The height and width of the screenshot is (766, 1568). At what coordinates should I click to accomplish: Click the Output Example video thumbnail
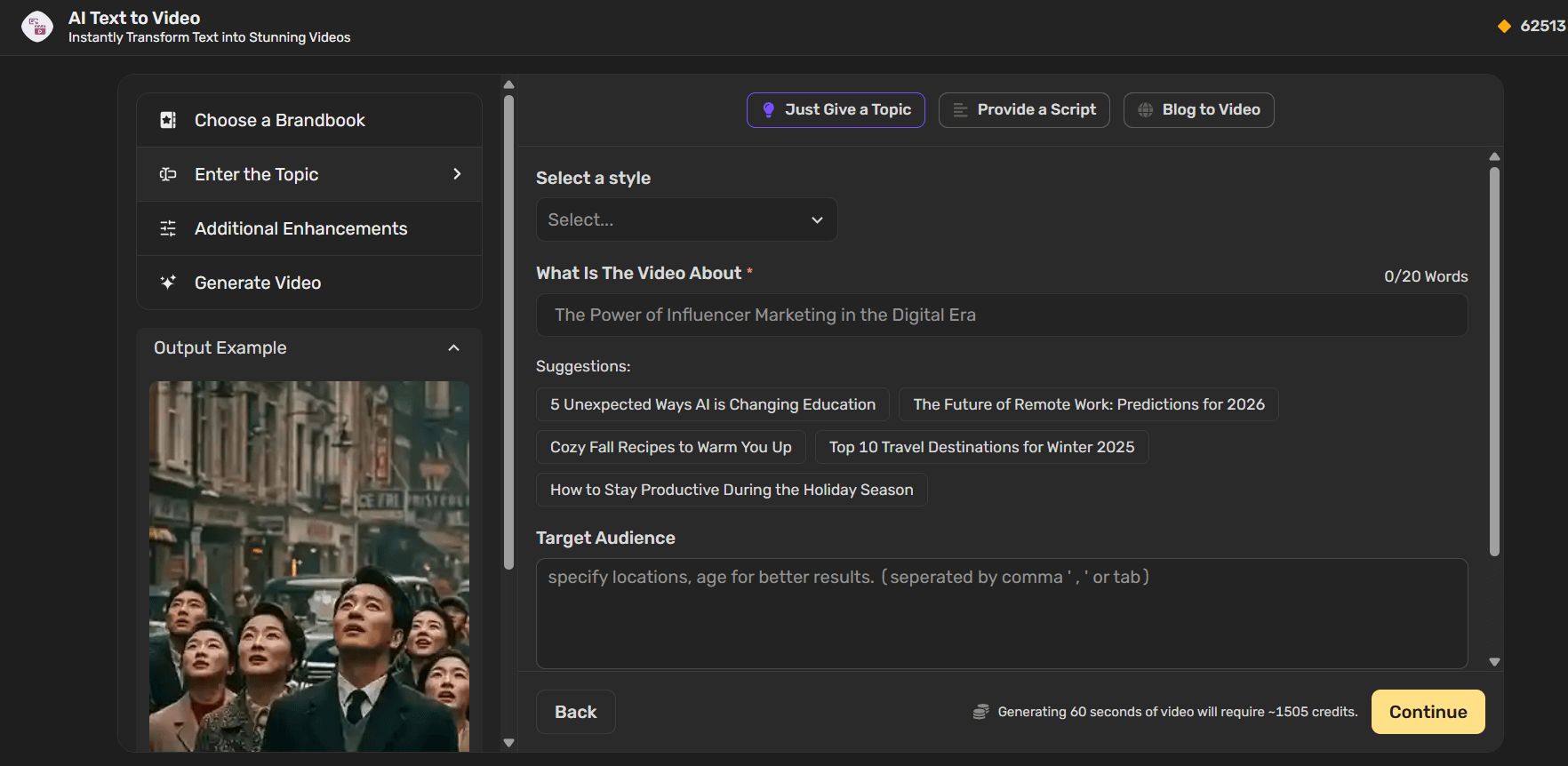[x=309, y=566]
